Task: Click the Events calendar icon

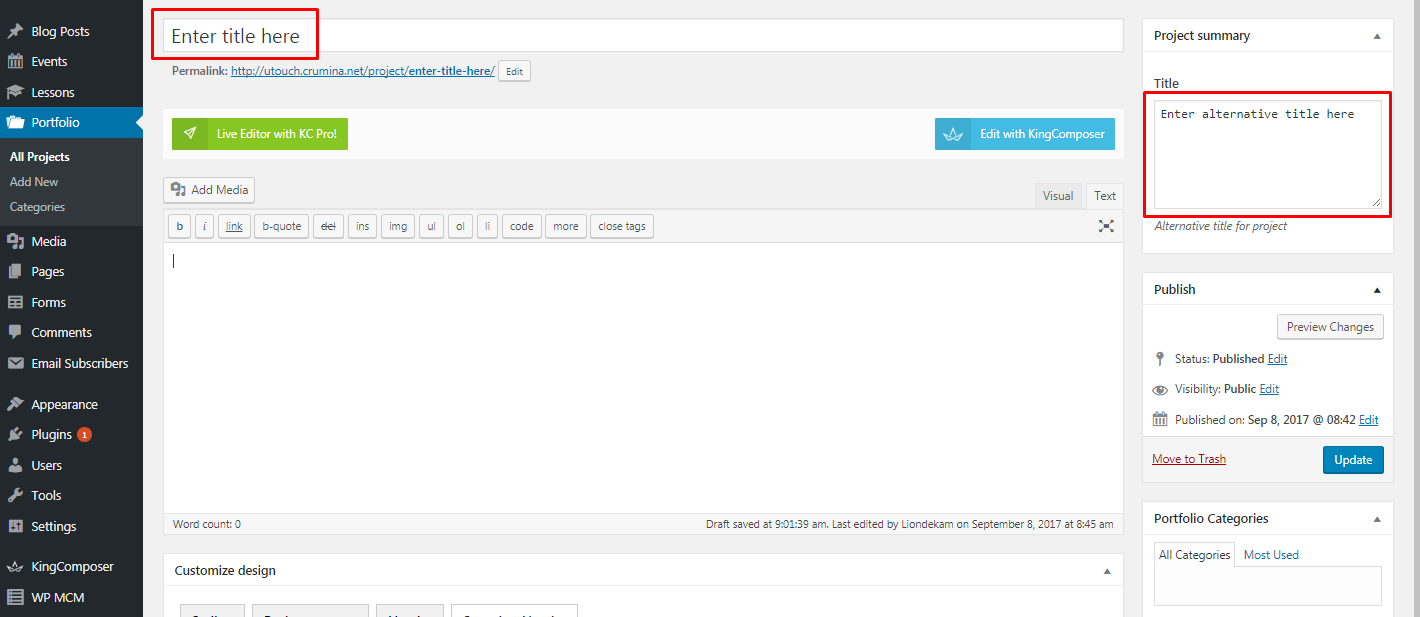Action: pyautogui.click(x=15, y=62)
